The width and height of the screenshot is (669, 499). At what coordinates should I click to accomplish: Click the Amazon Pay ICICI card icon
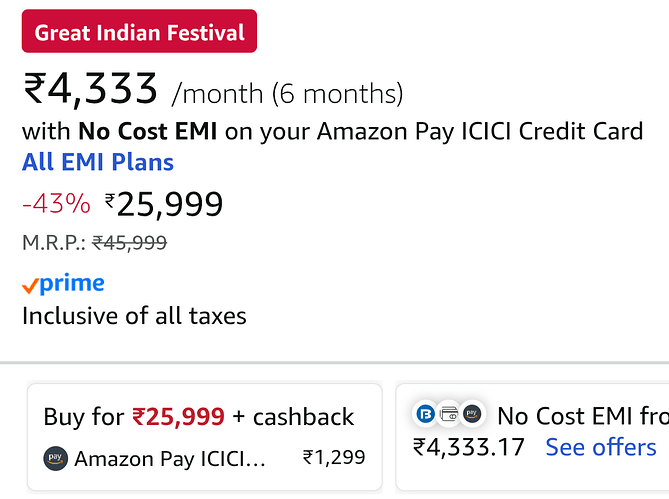55,459
